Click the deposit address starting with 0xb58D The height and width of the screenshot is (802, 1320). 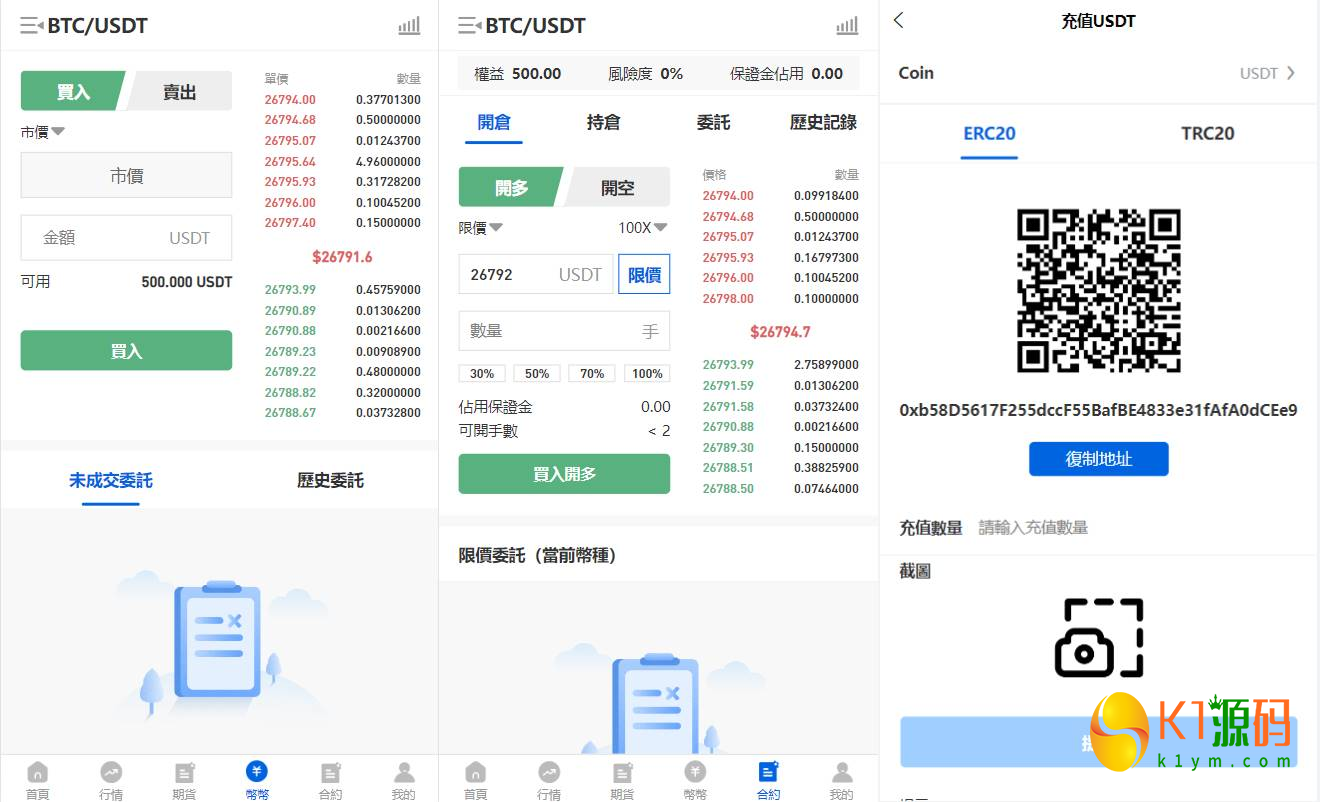point(1098,410)
